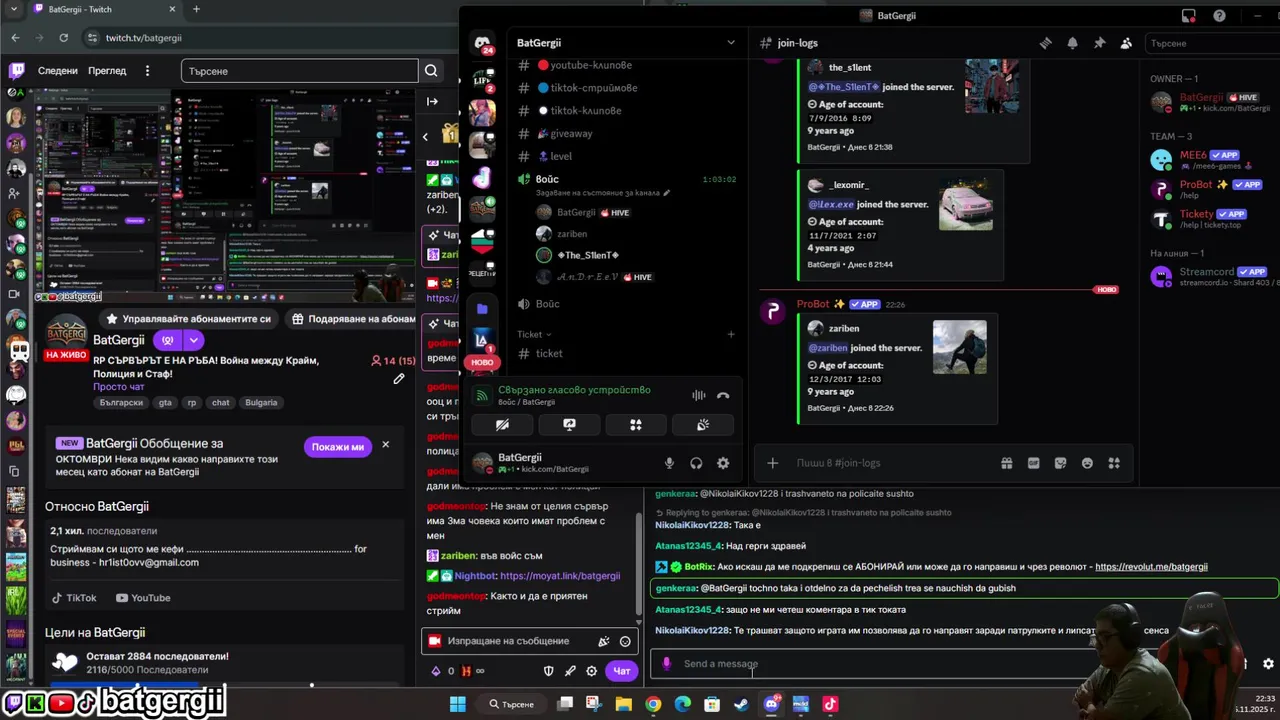Open emoji picker in Discord message bar
This screenshot has width=1280, height=720.
click(x=1087, y=463)
